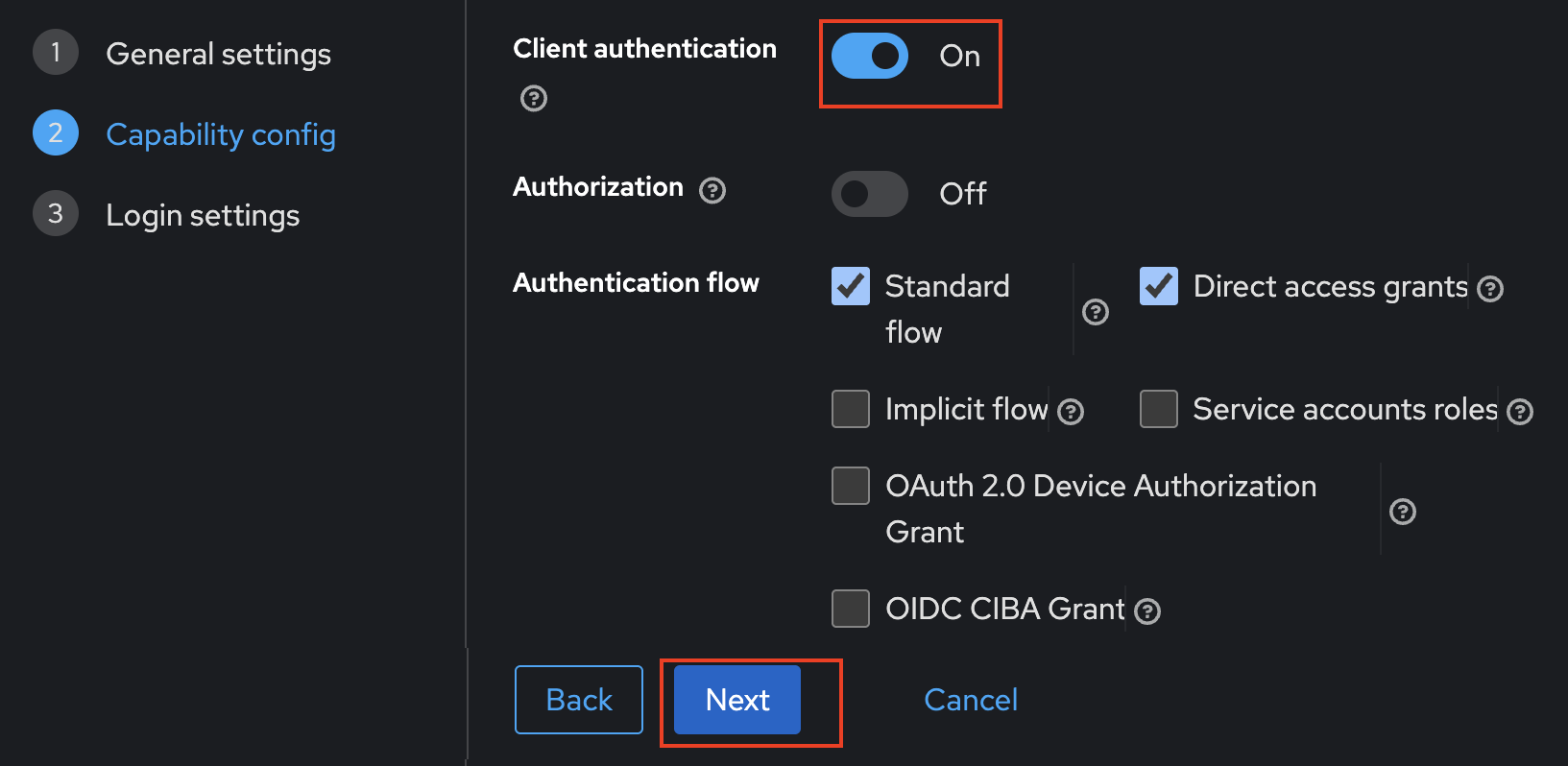The height and width of the screenshot is (766, 1568).
Task: Go to General settings step
Action: click(x=218, y=54)
